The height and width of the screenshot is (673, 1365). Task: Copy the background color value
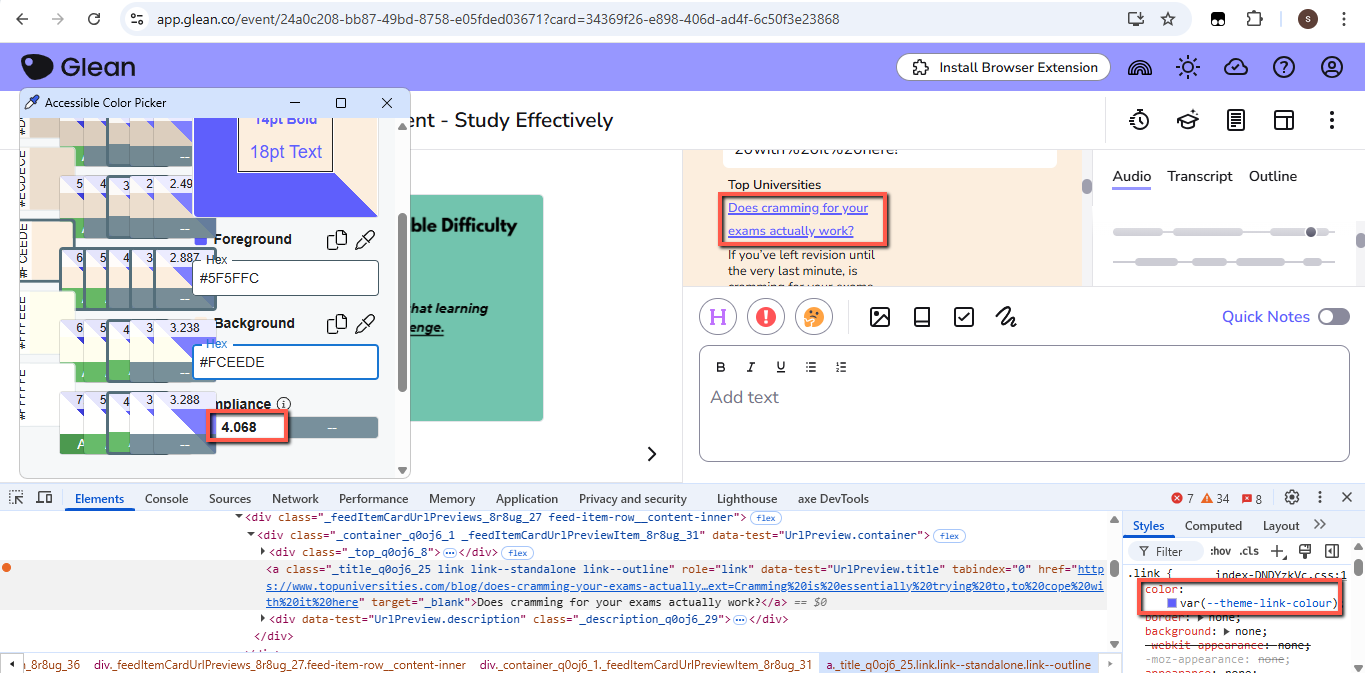[x=337, y=324]
